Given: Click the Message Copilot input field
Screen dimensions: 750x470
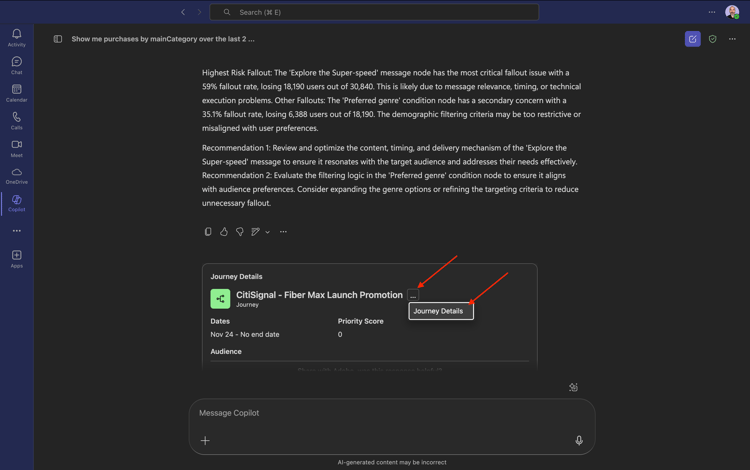Looking at the screenshot, I should (x=392, y=413).
